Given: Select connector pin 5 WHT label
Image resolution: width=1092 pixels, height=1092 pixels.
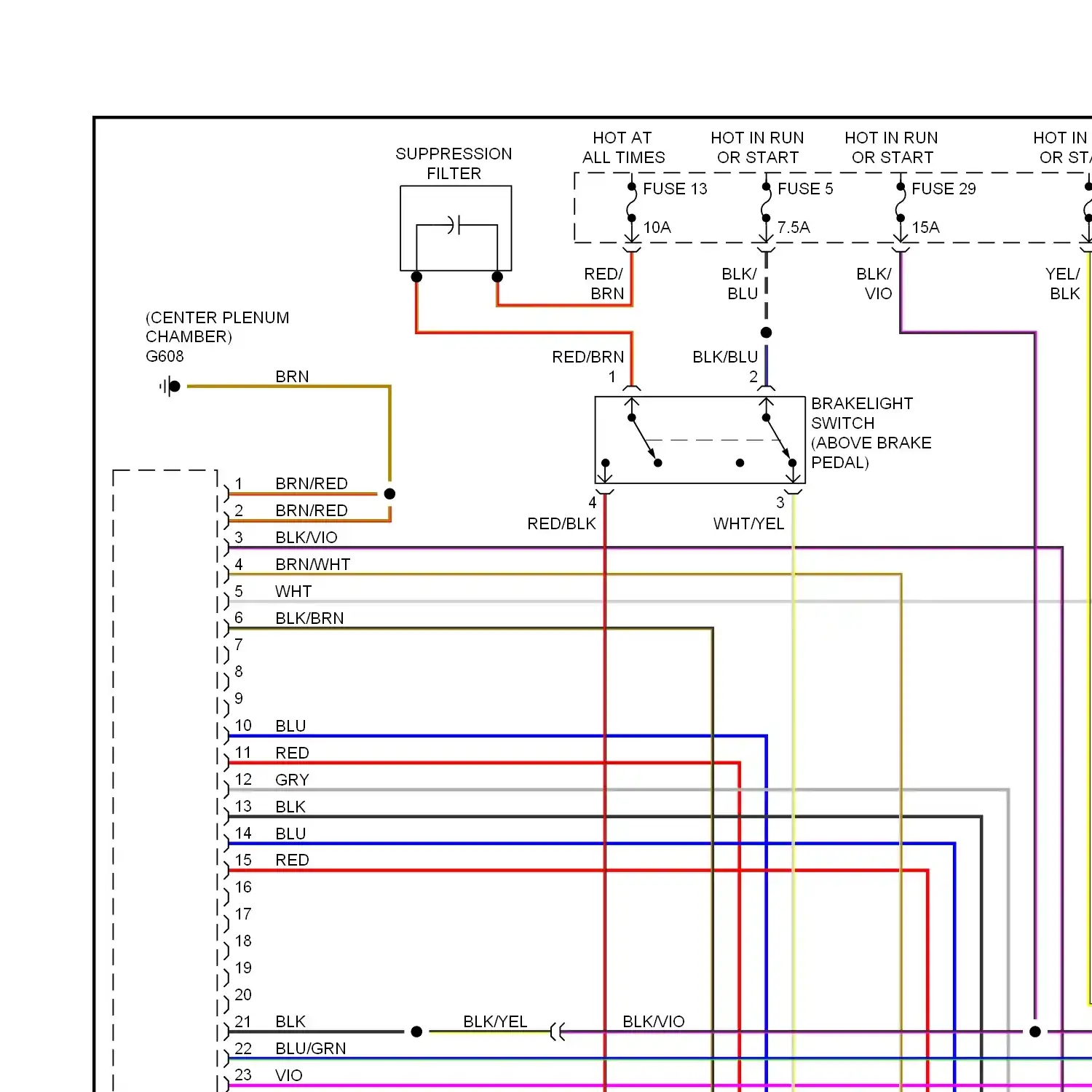Looking at the screenshot, I should pyautogui.click(x=293, y=591).
